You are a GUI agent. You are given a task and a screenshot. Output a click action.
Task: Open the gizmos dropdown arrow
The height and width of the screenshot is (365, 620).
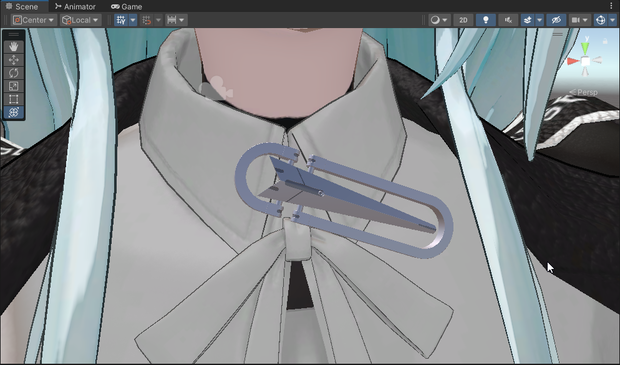click(613, 20)
